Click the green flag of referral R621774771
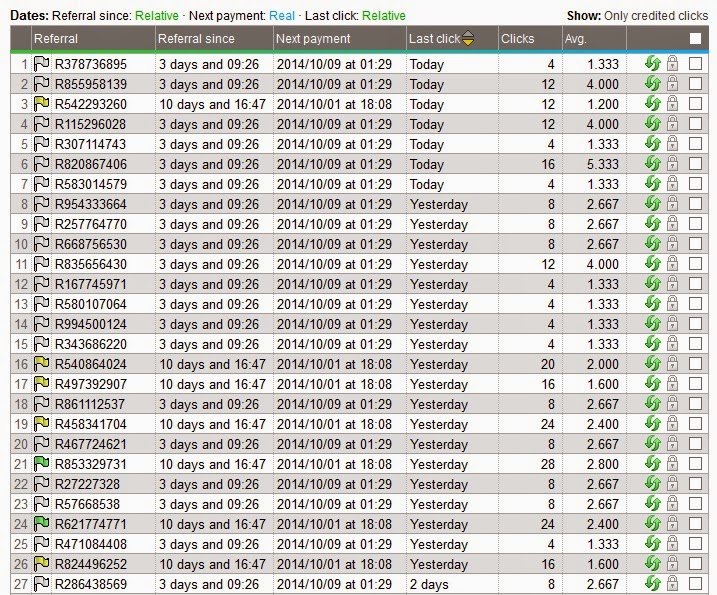The height and width of the screenshot is (595, 717). click(x=41, y=524)
